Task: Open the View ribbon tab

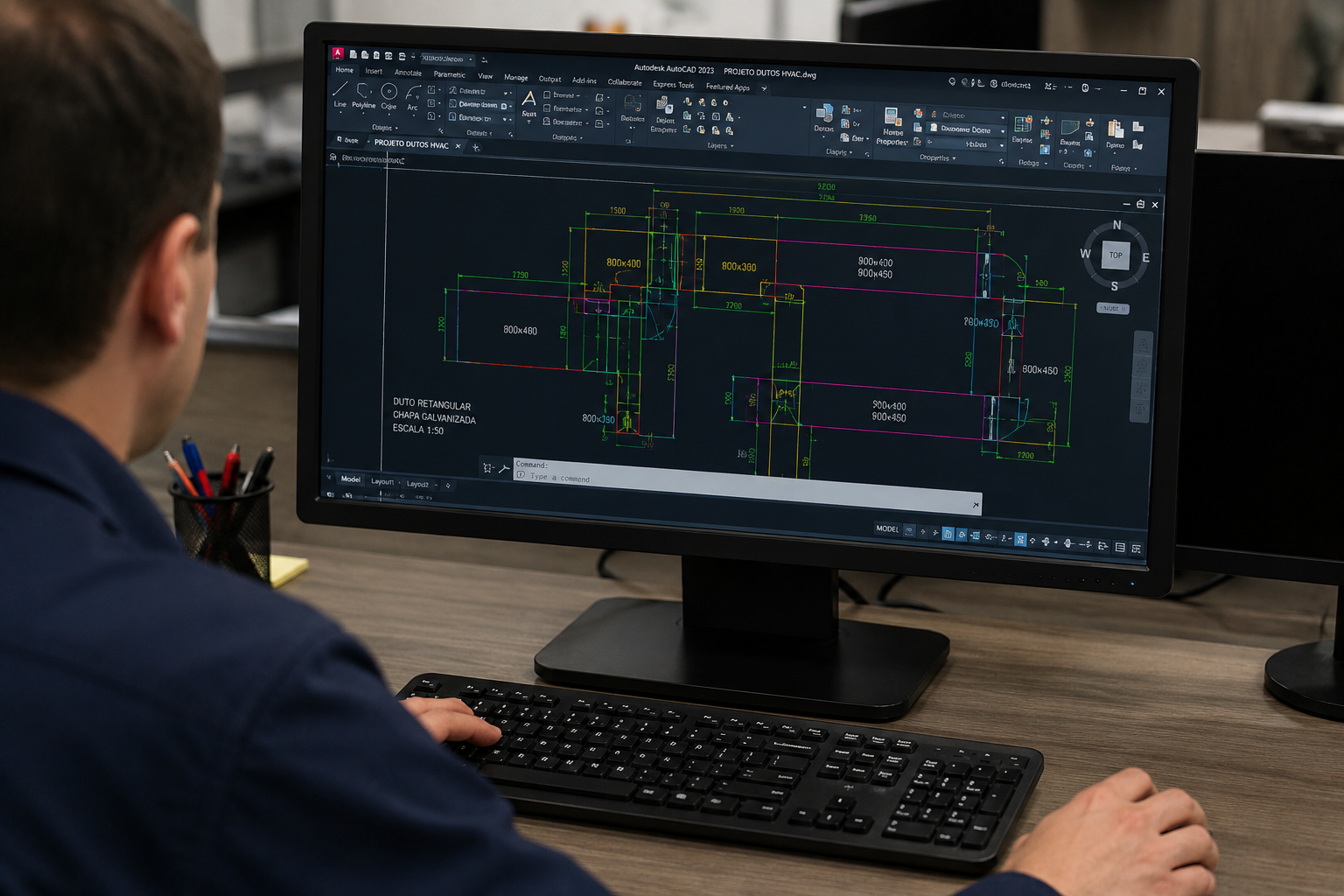Action: point(485,76)
